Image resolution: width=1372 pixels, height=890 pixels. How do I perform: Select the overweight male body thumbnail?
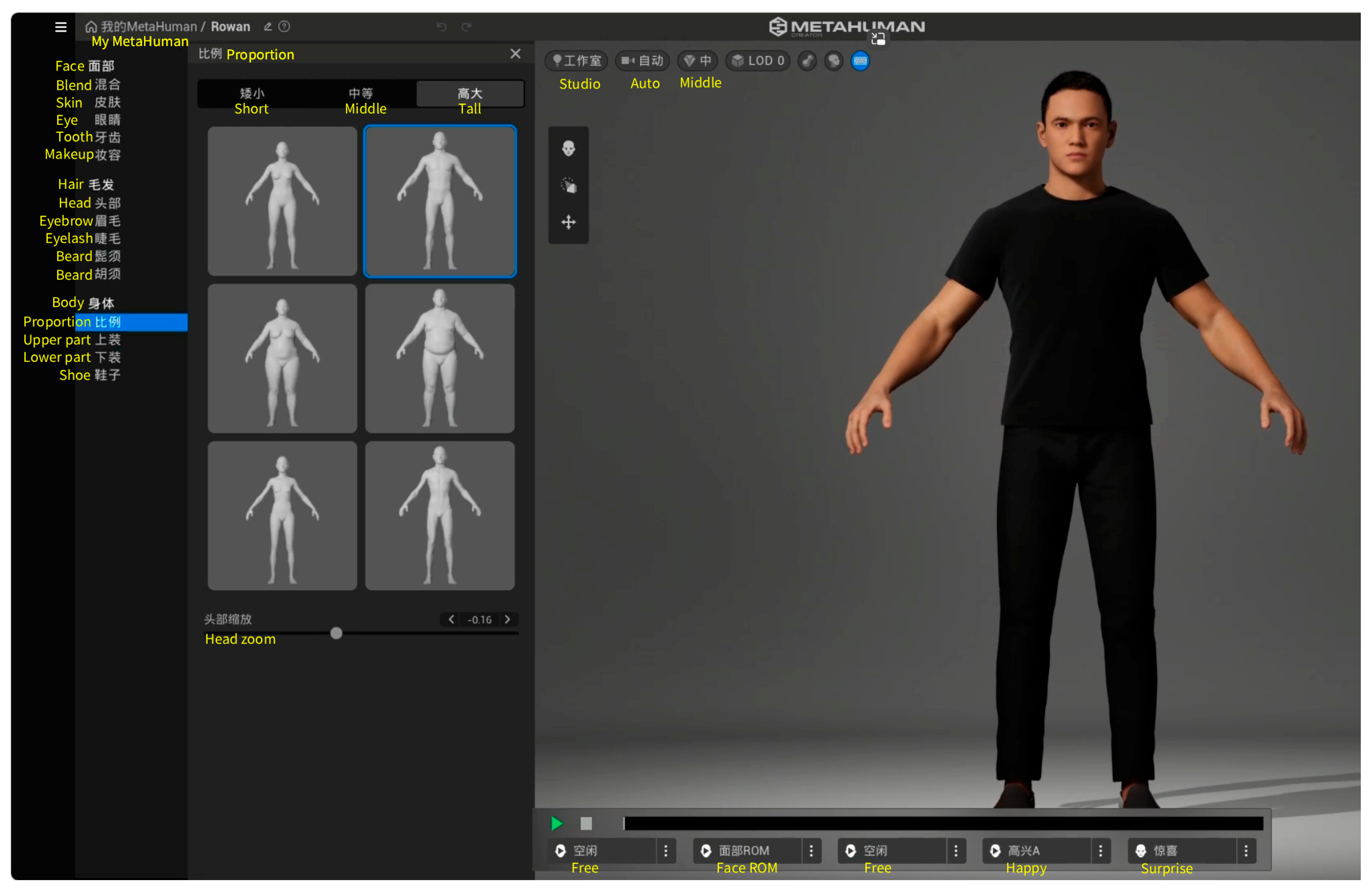439,358
